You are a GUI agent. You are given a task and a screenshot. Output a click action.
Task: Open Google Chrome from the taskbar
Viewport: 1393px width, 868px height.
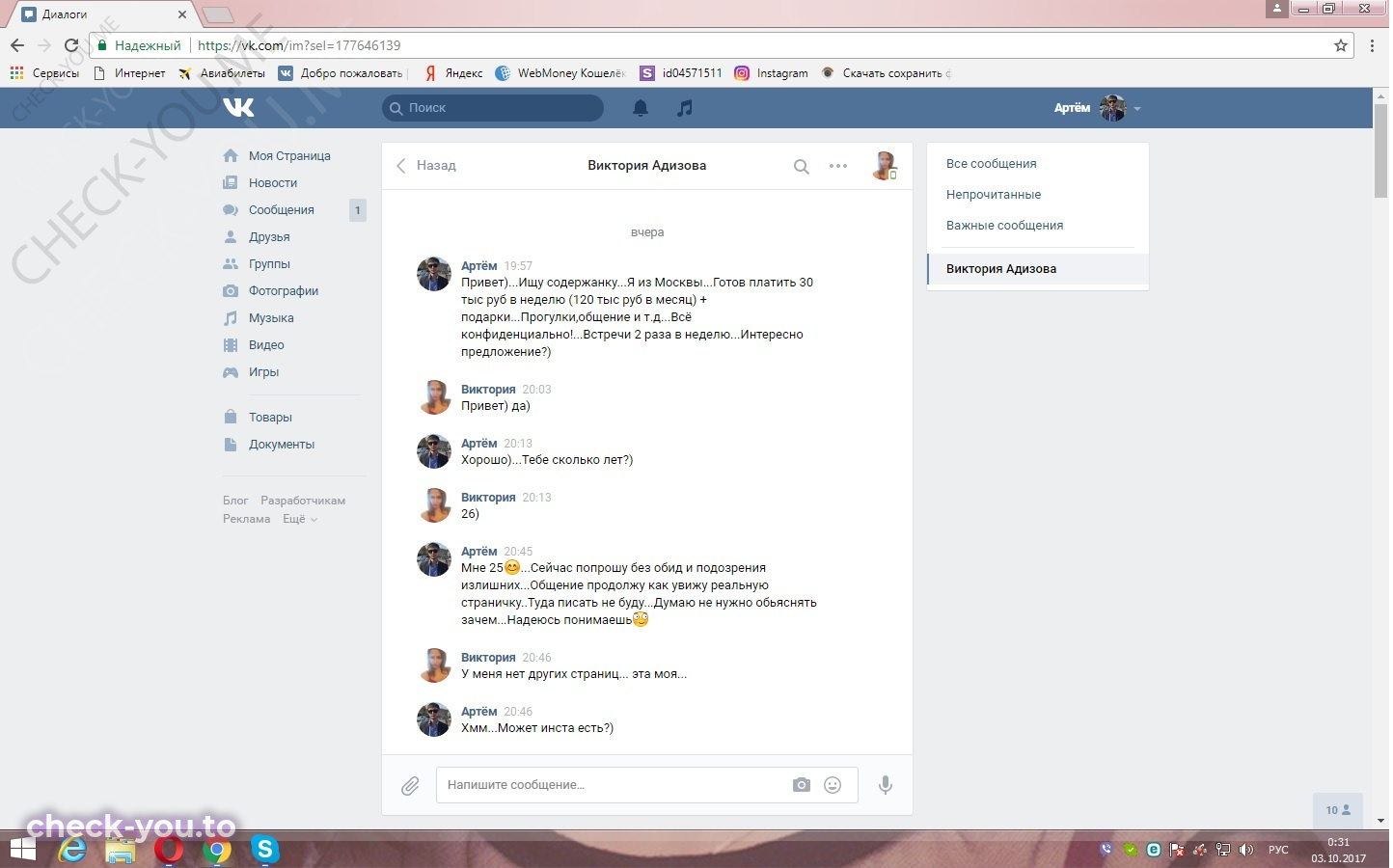point(218,850)
